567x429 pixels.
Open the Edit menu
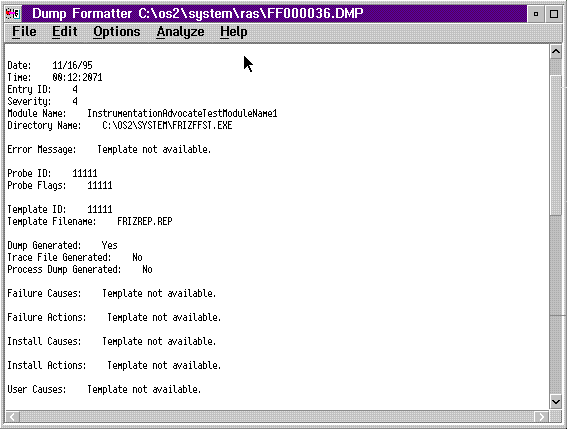(x=65, y=32)
